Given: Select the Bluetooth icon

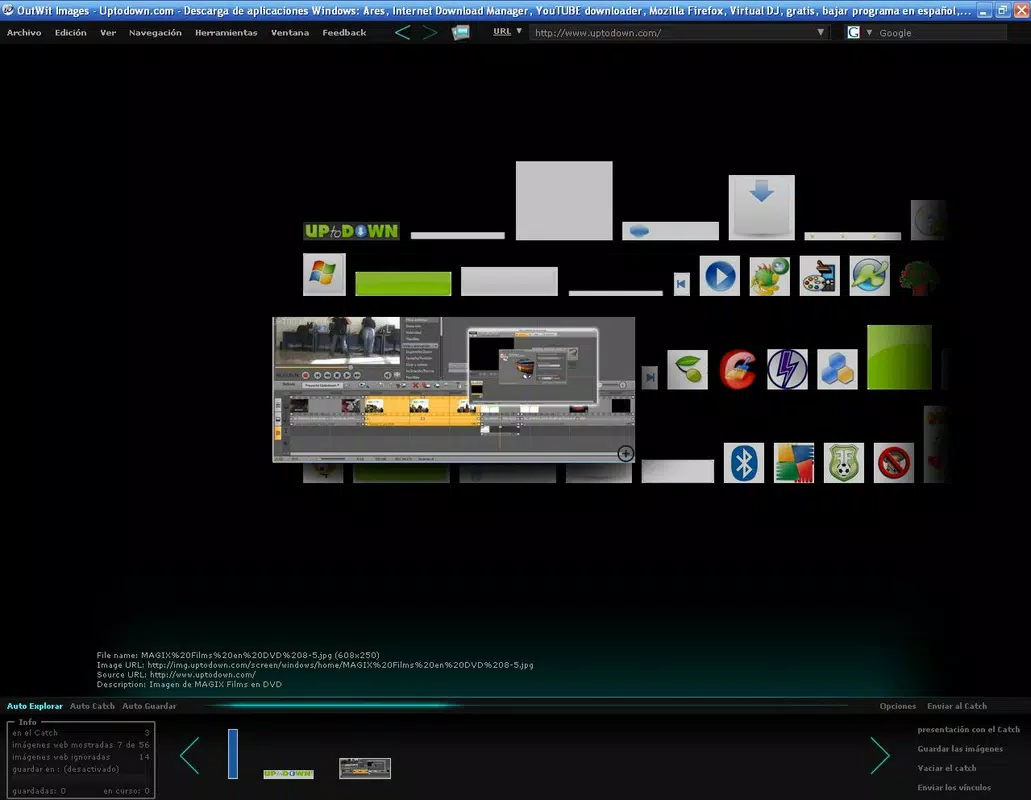Looking at the screenshot, I should 744,463.
